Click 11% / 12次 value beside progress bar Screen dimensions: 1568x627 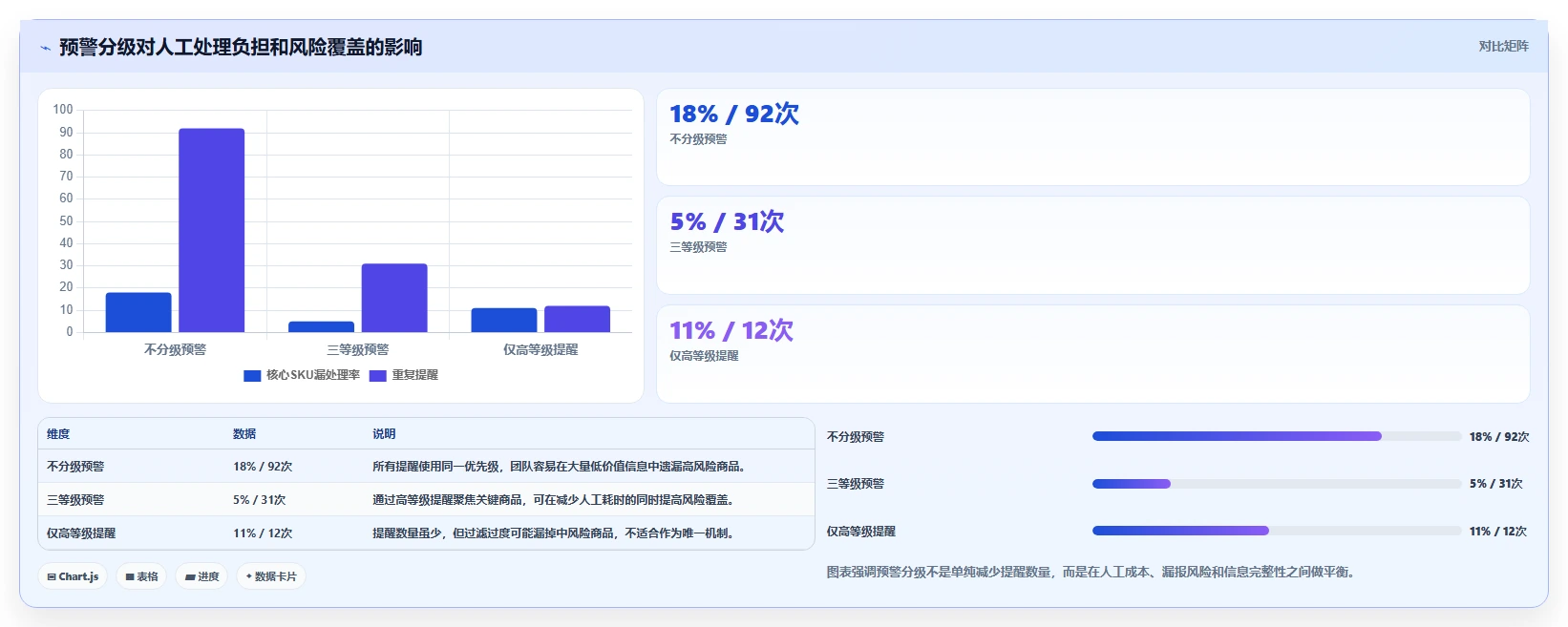tap(1498, 532)
